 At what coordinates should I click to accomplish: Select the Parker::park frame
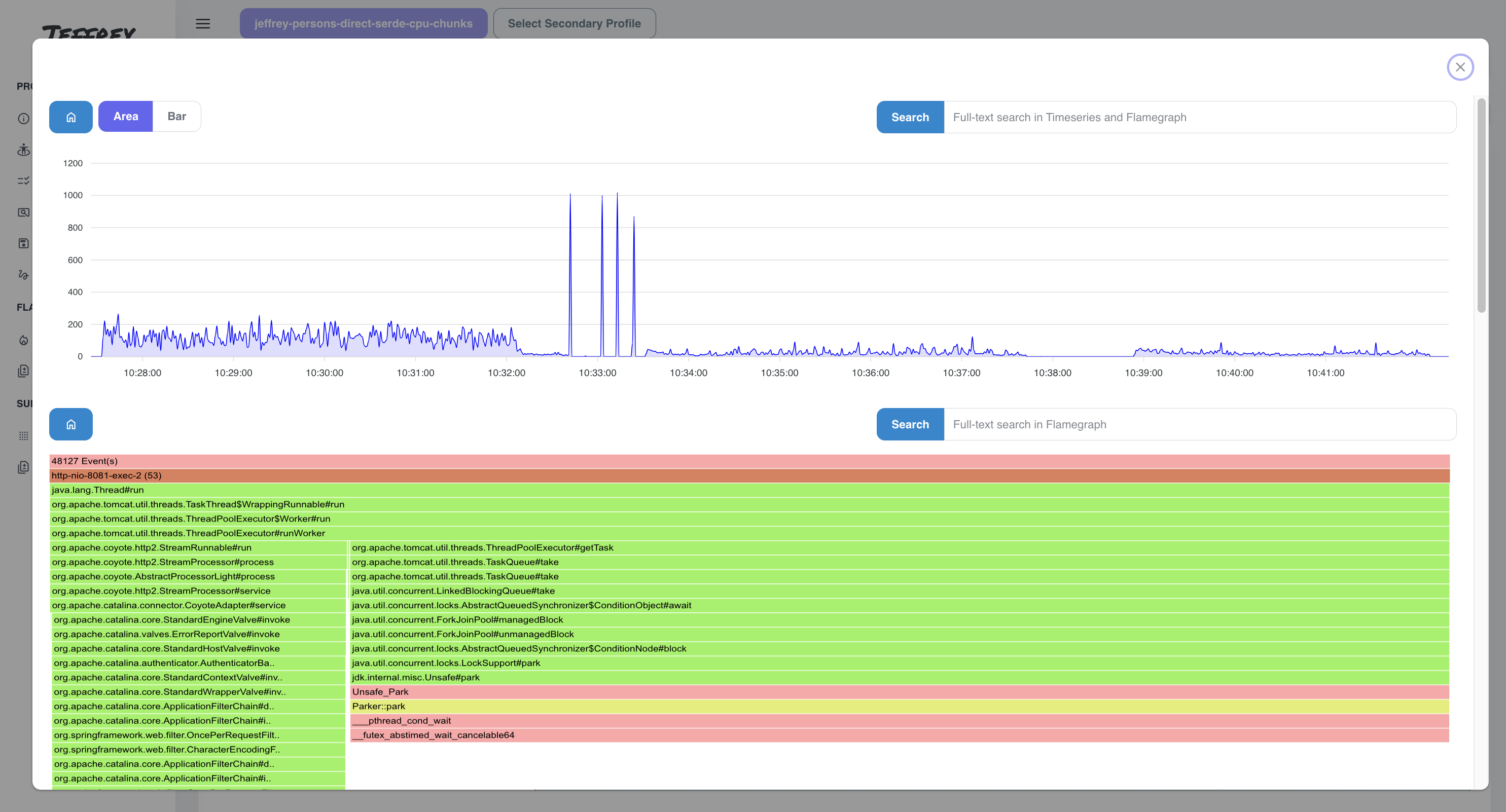(x=899, y=706)
